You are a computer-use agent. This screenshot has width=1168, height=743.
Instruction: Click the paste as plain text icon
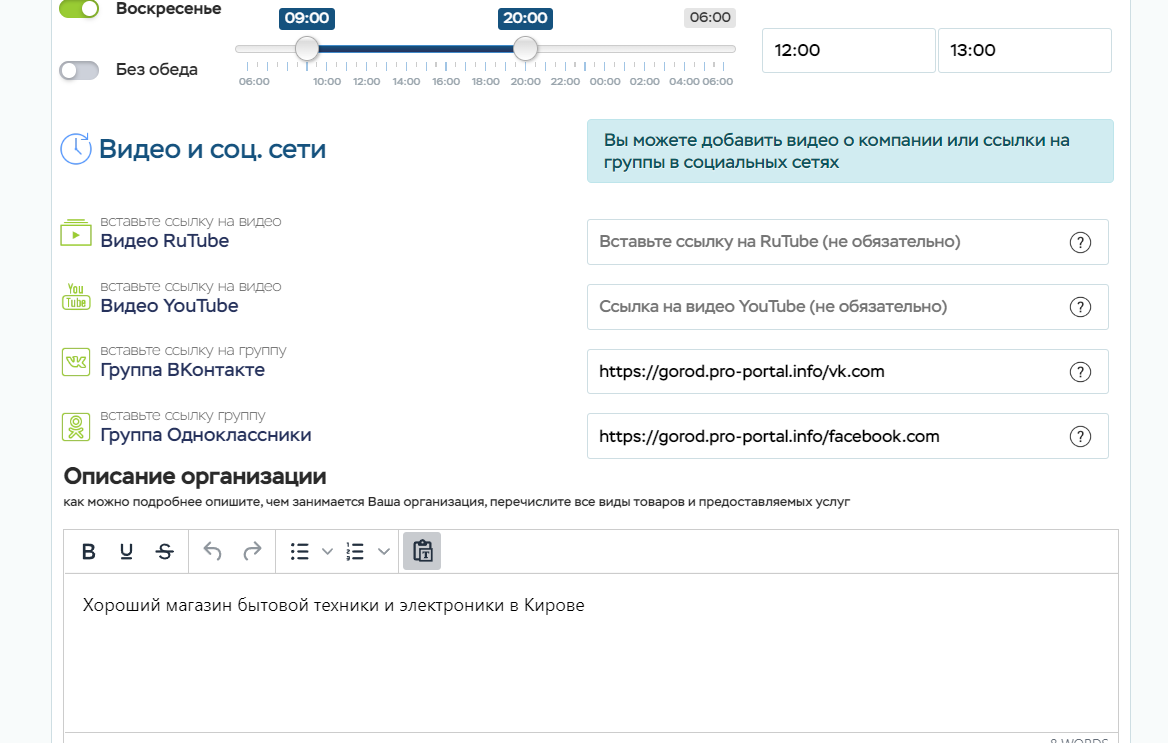coord(422,551)
